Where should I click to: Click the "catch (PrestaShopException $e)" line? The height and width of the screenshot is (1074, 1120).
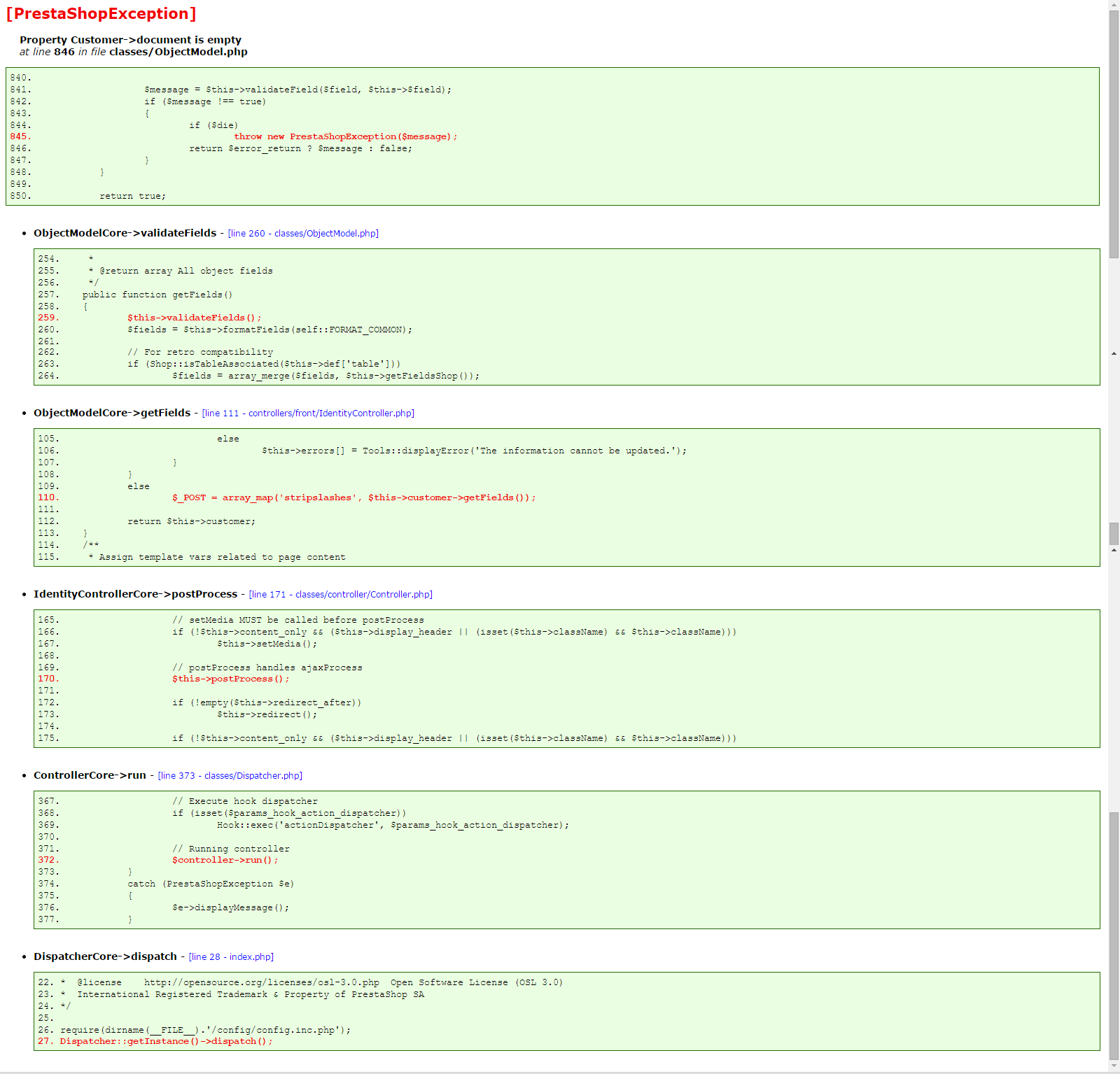click(211, 884)
